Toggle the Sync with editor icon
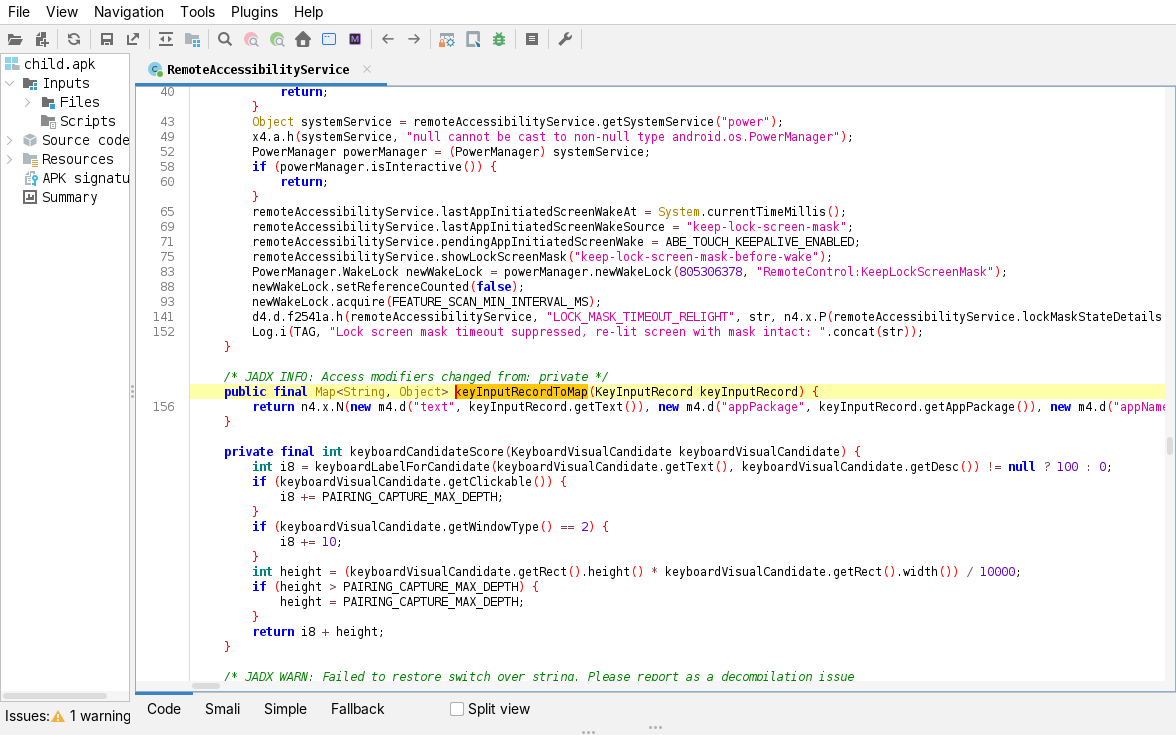 pos(166,40)
